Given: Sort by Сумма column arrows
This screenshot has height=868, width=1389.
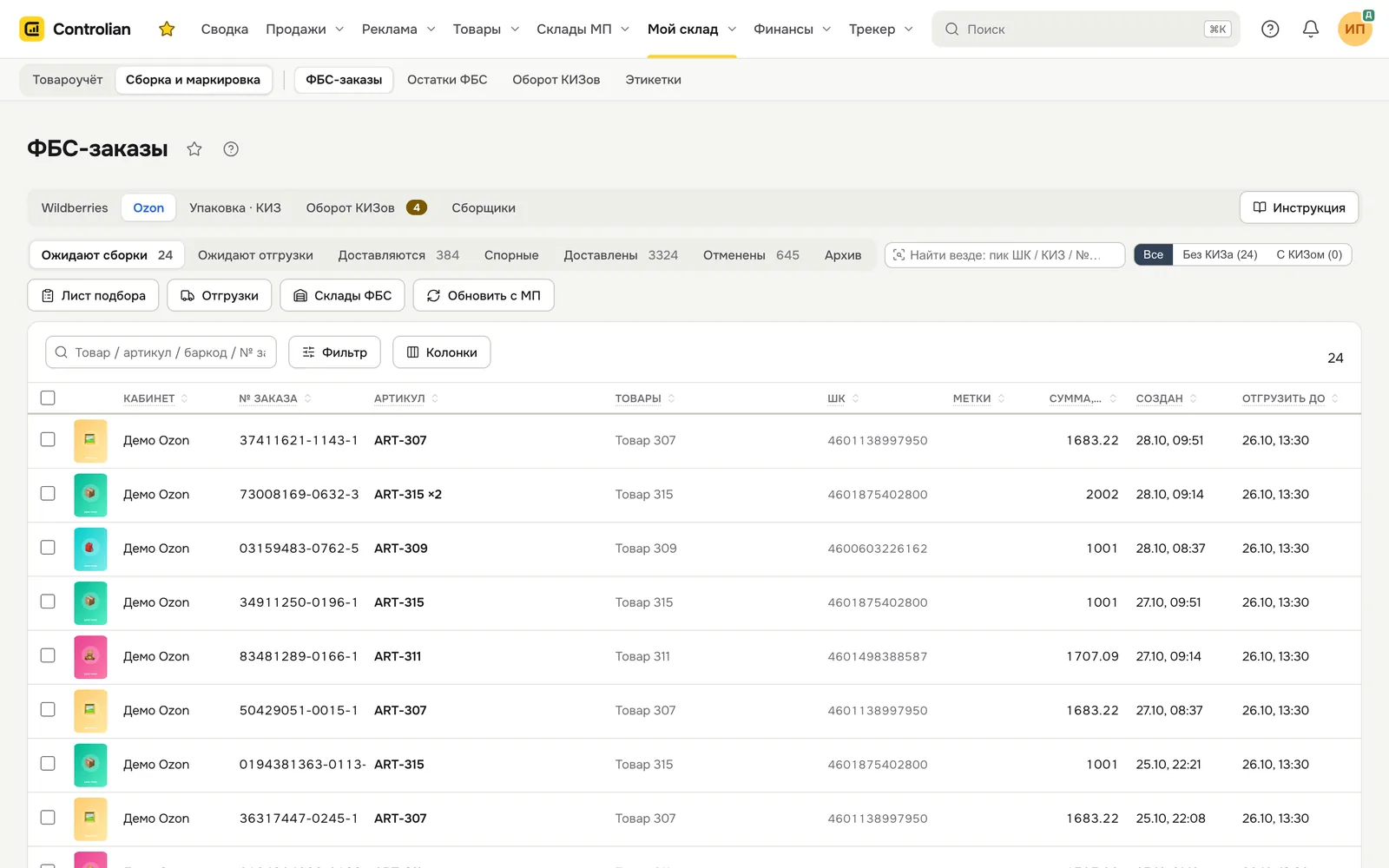Looking at the screenshot, I should pyautogui.click(x=1113, y=398).
